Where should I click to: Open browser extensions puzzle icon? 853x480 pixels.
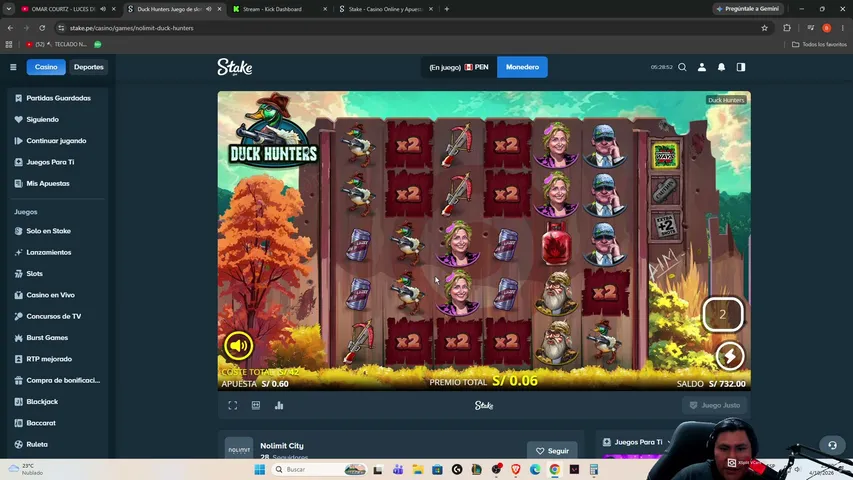tap(787, 28)
